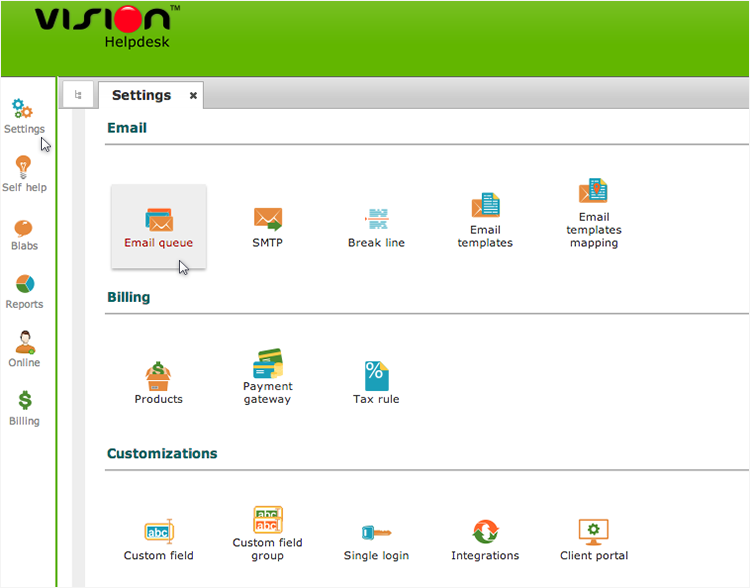
Task: View Reports from the sidebar
Action: pyautogui.click(x=24, y=291)
